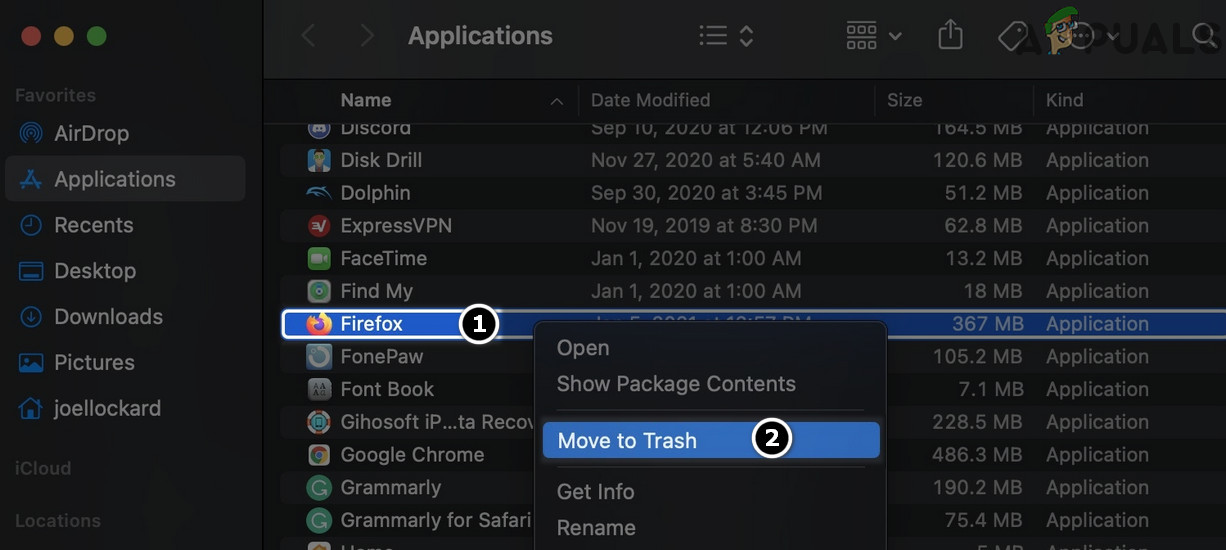Go to joellockard home folder
Viewport: 1226px width, 550px height.
pyautogui.click(x=107, y=408)
